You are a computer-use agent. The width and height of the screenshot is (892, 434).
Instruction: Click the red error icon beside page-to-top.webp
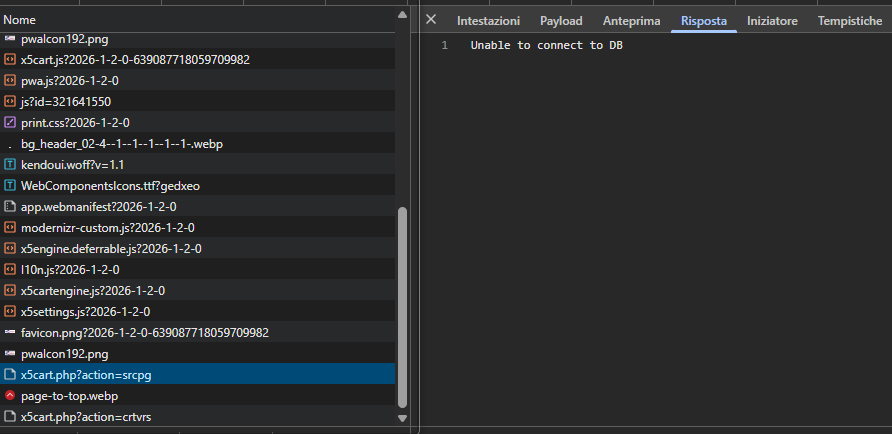pos(10,396)
